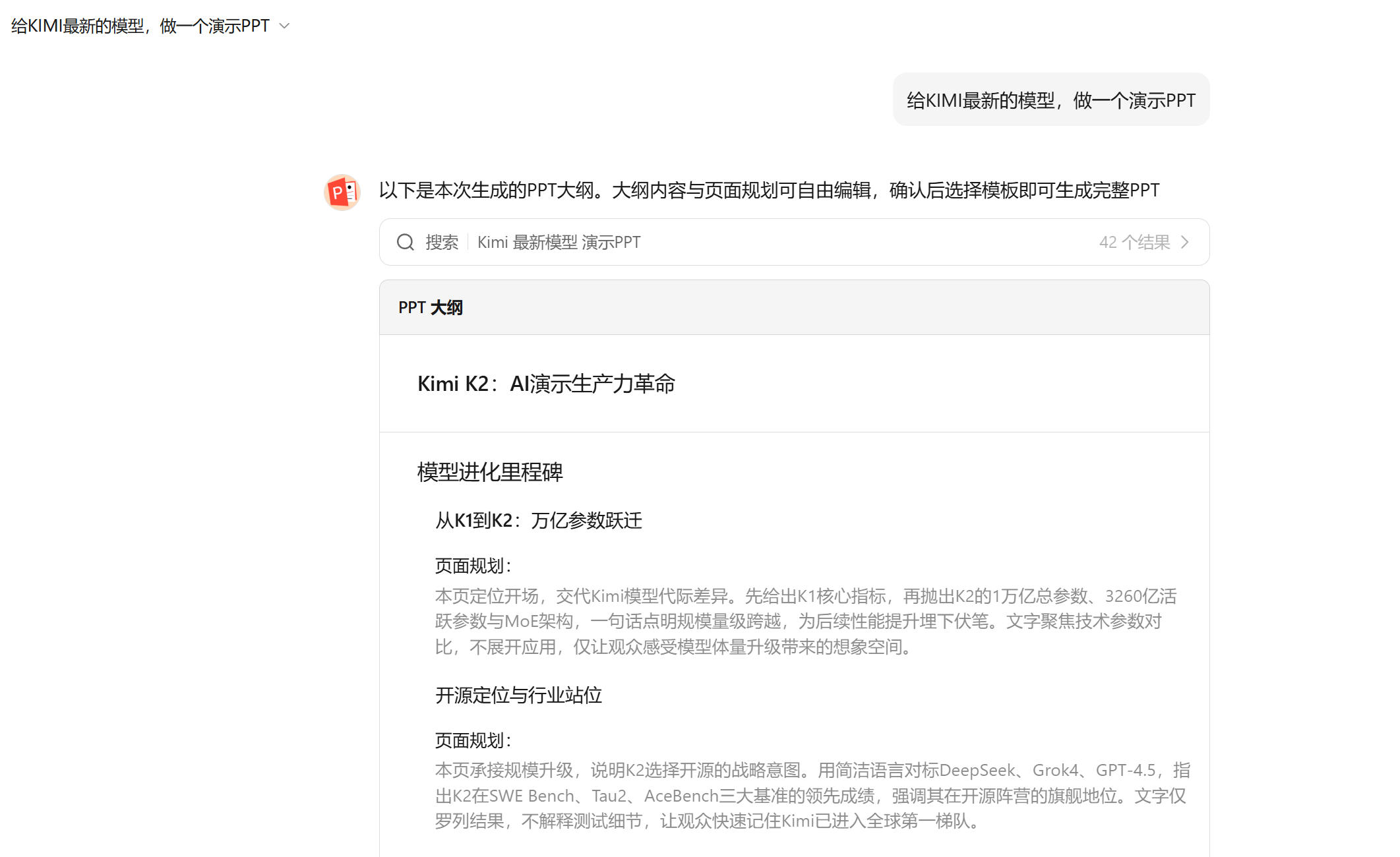
Task: Edit the 'Kimi K2：AI演示生产力革命' title
Action: [546, 384]
